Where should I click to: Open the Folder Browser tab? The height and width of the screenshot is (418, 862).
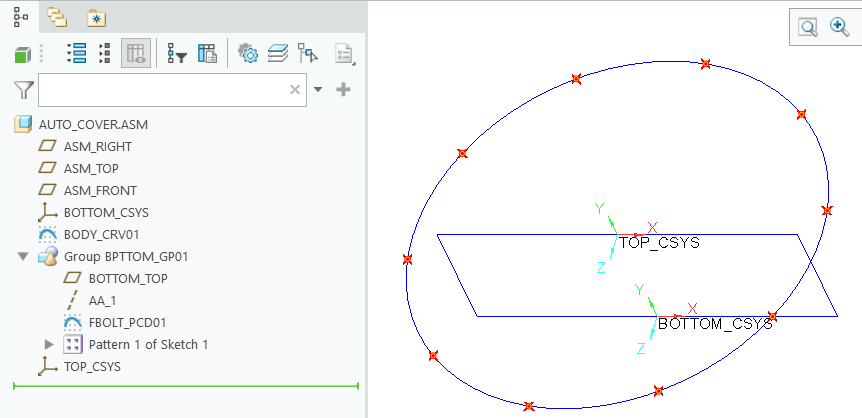57,18
